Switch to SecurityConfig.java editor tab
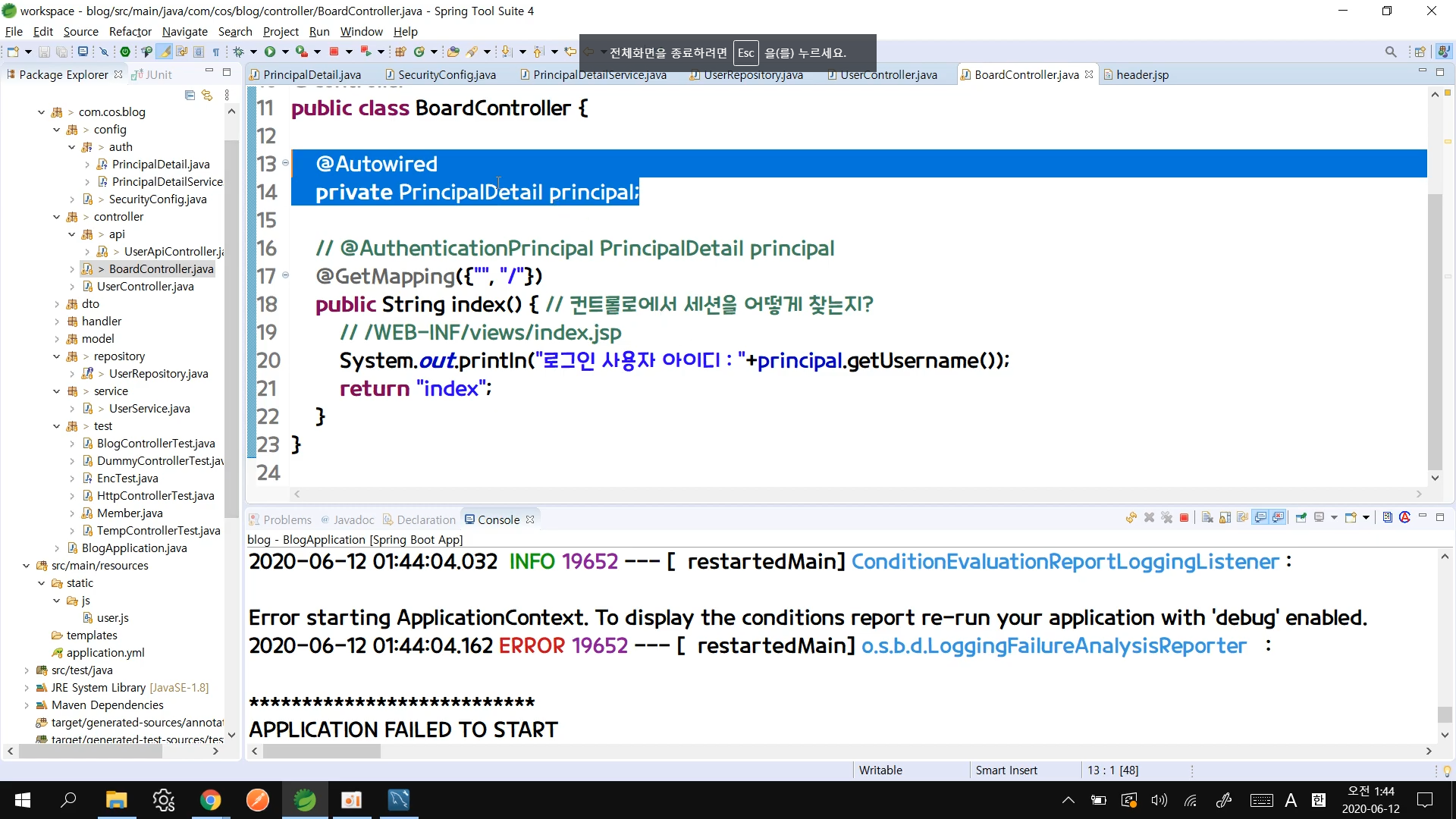Viewport: 1456px width, 819px height. pos(446,74)
